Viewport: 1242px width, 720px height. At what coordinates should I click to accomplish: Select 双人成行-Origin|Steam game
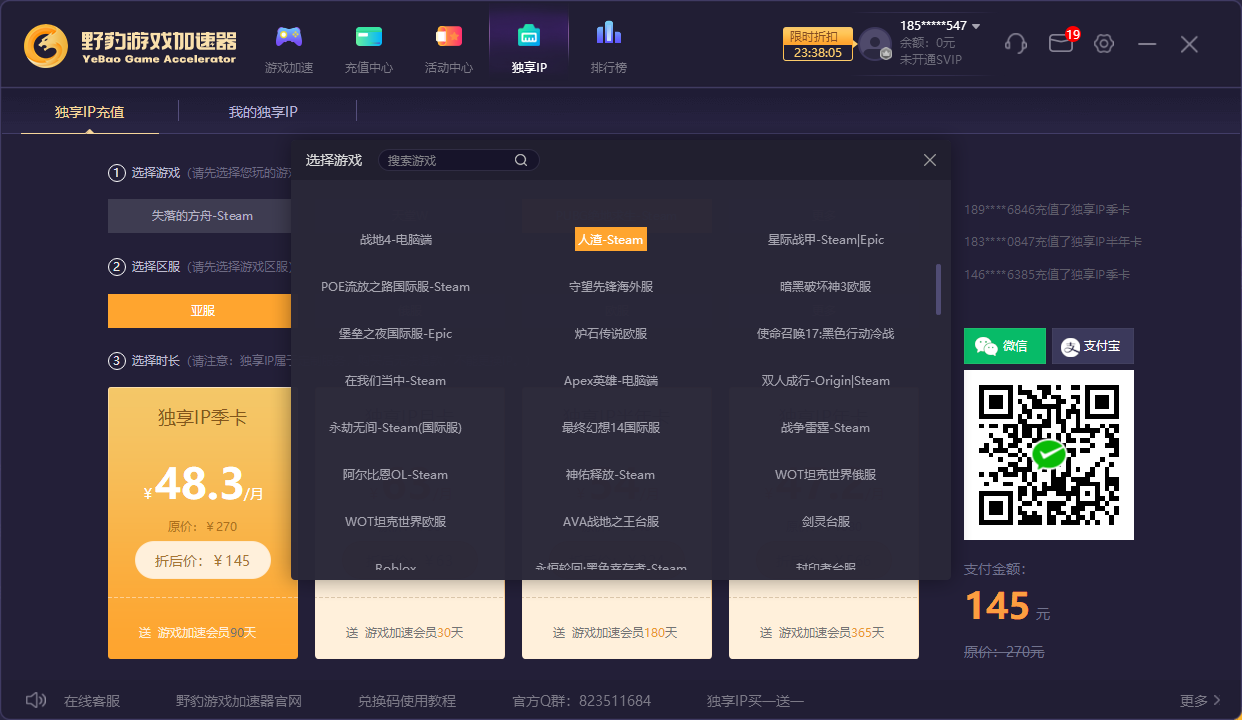coord(826,381)
